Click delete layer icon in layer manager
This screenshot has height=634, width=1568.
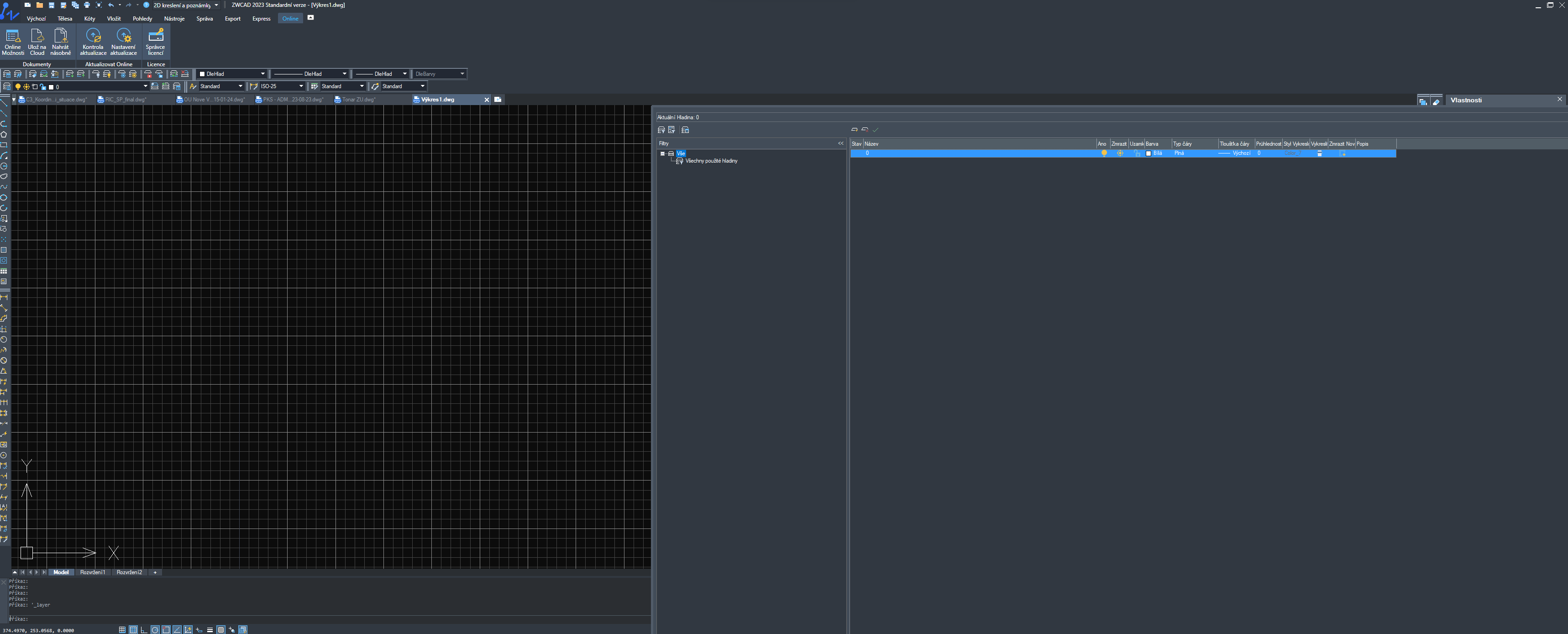tap(865, 130)
